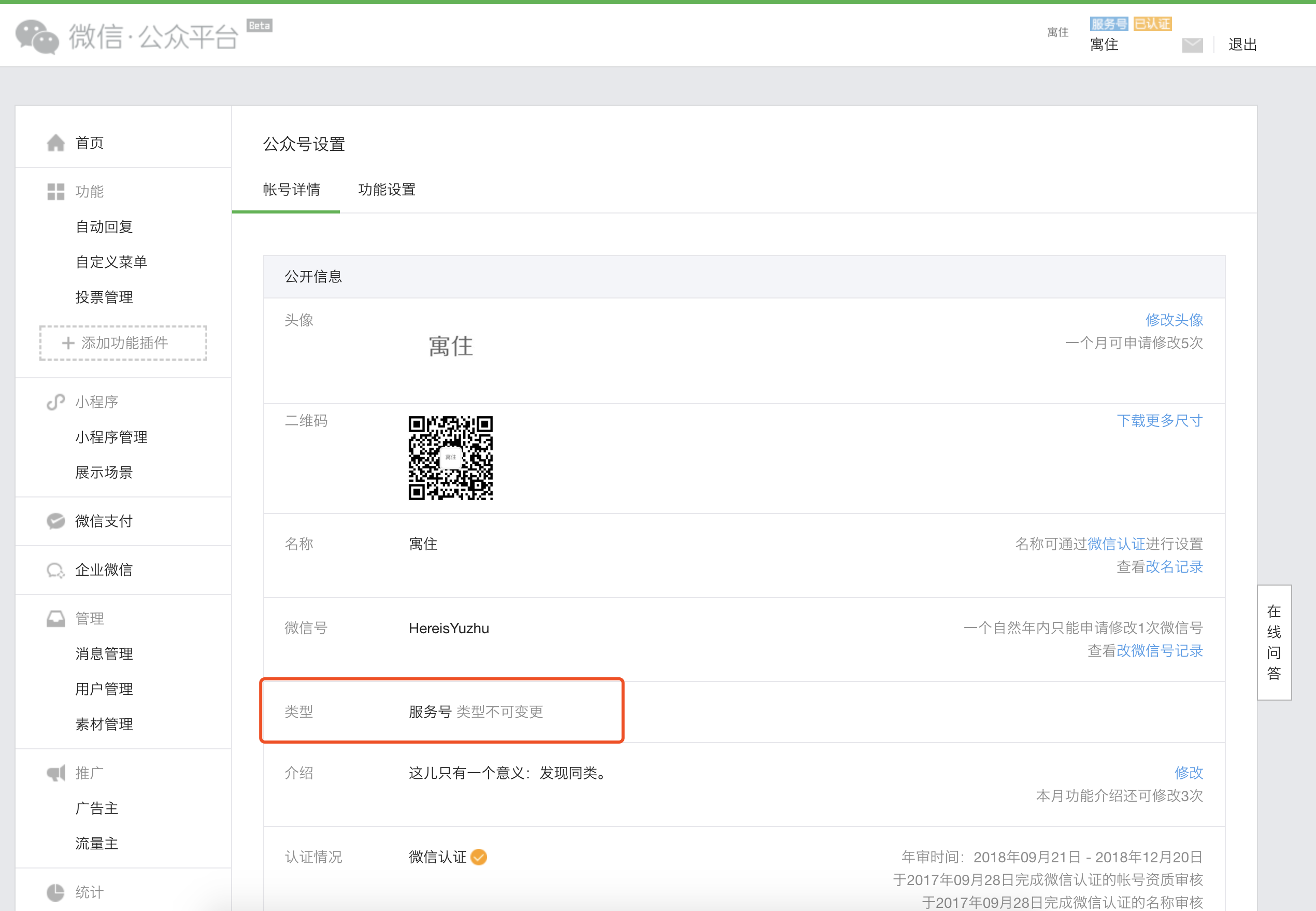This screenshot has height=911, width=1316.
Task: Click the megaphone icon beside 推广
Action: 55,773
